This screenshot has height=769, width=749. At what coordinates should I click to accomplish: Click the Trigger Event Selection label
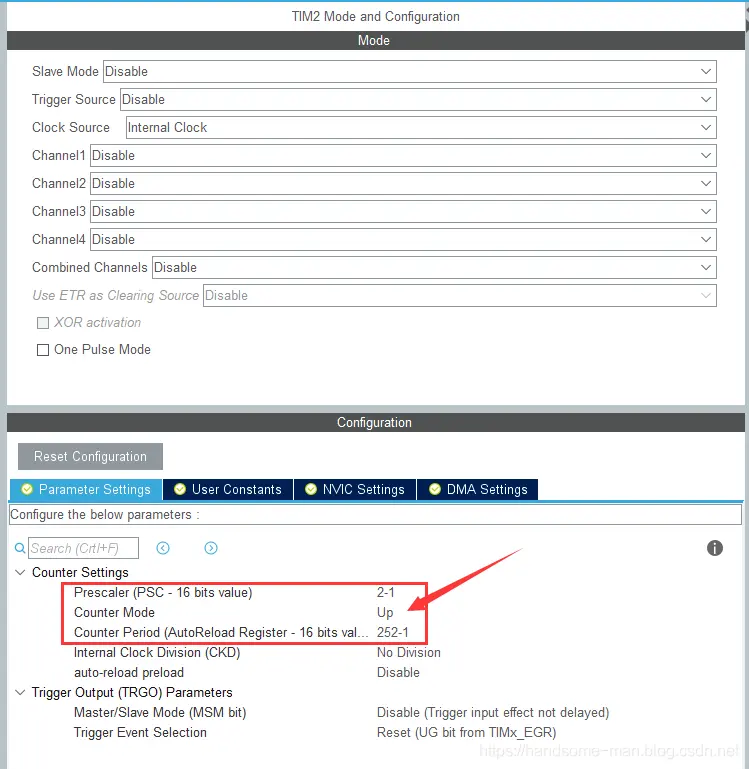[140, 733]
